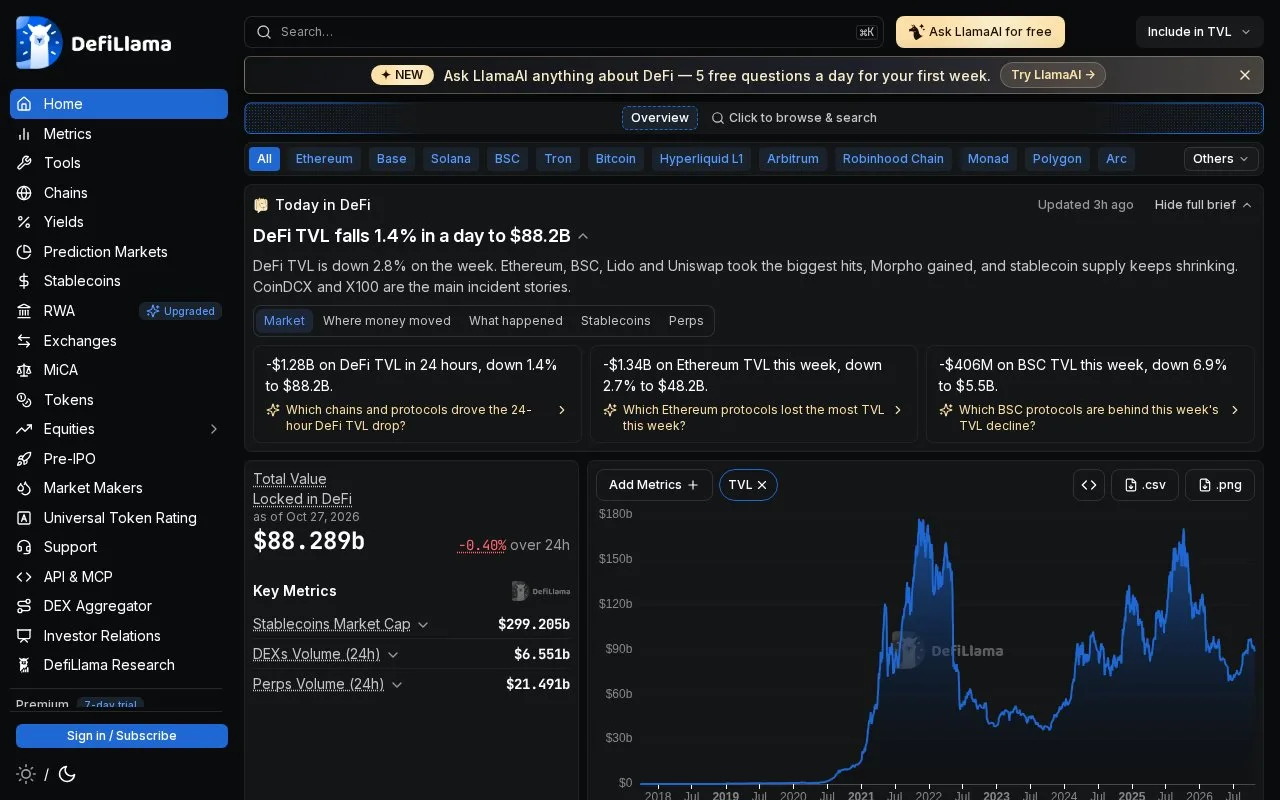Filter by Ethereum chain

tap(324, 159)
